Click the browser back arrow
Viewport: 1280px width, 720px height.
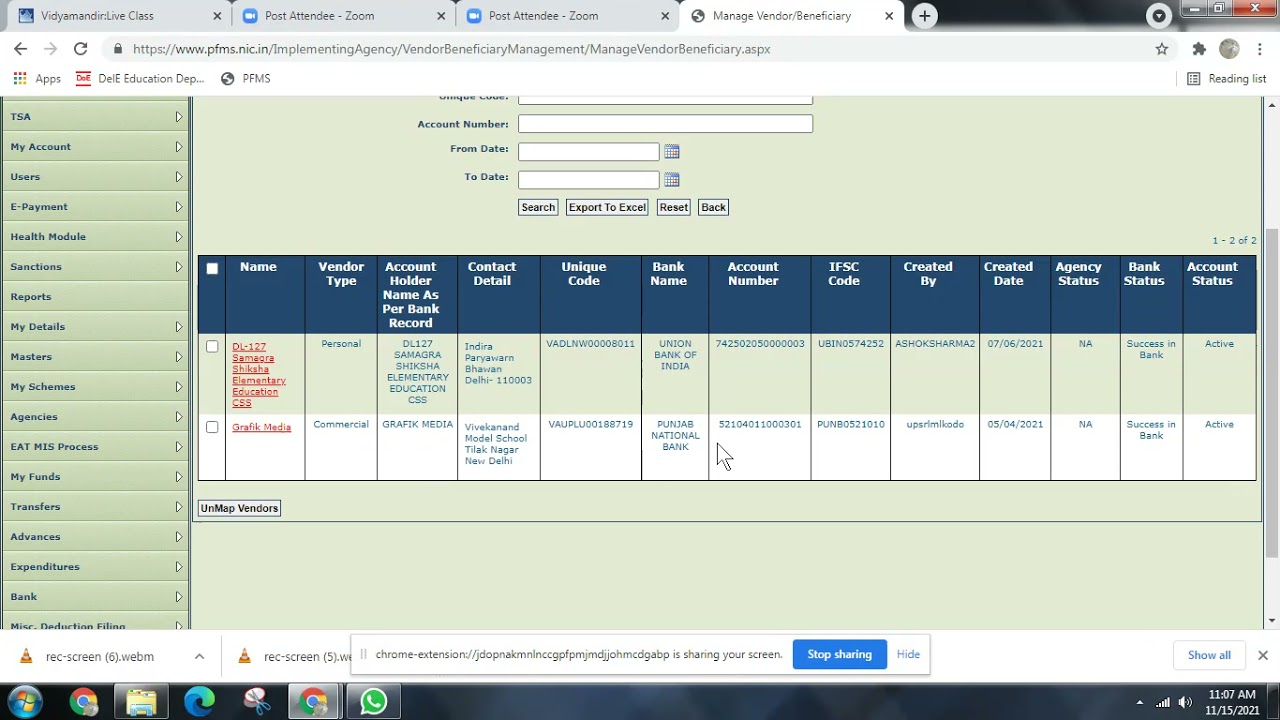pos(20,48)
